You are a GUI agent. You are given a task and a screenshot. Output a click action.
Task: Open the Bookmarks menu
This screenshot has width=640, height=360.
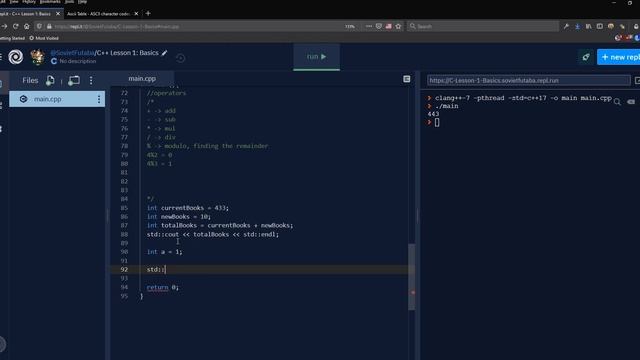click(50, 2)
